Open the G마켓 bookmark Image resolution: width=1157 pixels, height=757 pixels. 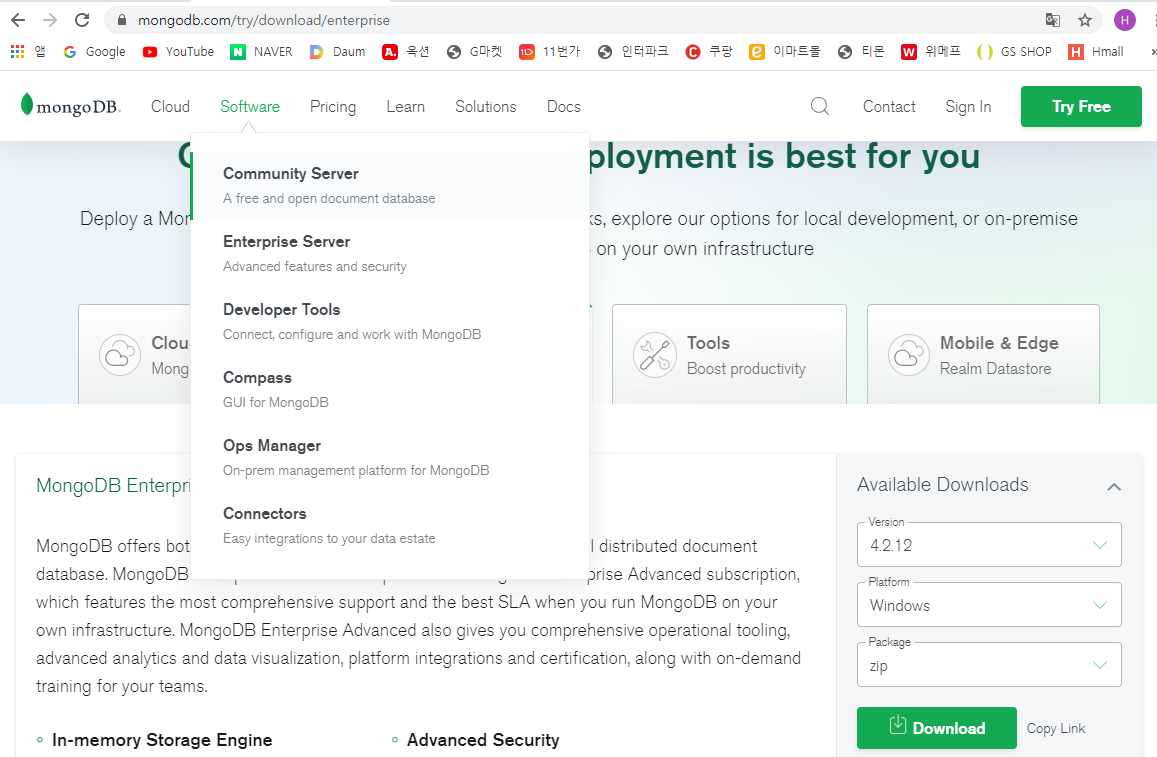click(474, 52)
